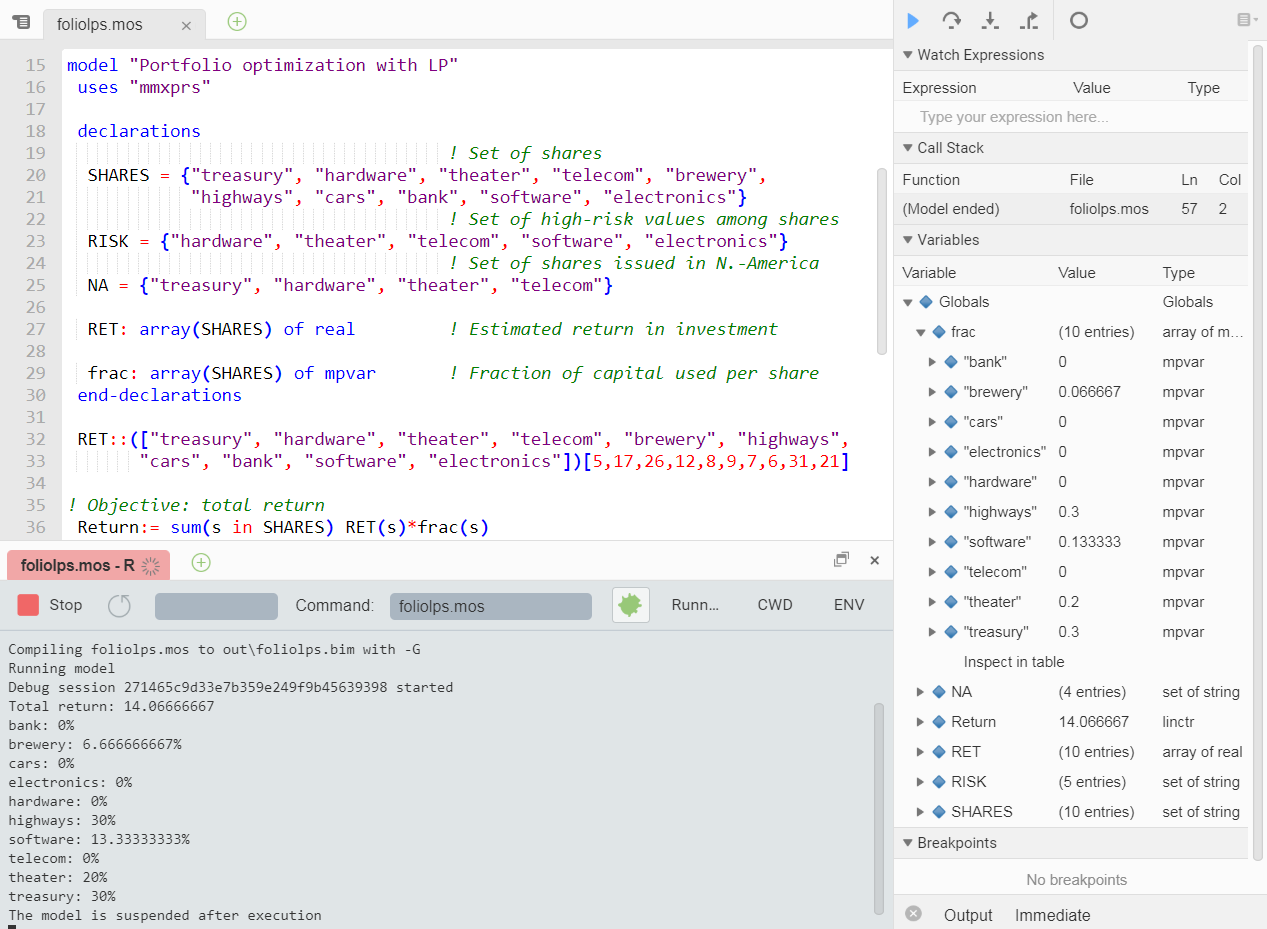Open the project sidebar toggle icon
This screenshot has height=929, width=1267.
21,22
